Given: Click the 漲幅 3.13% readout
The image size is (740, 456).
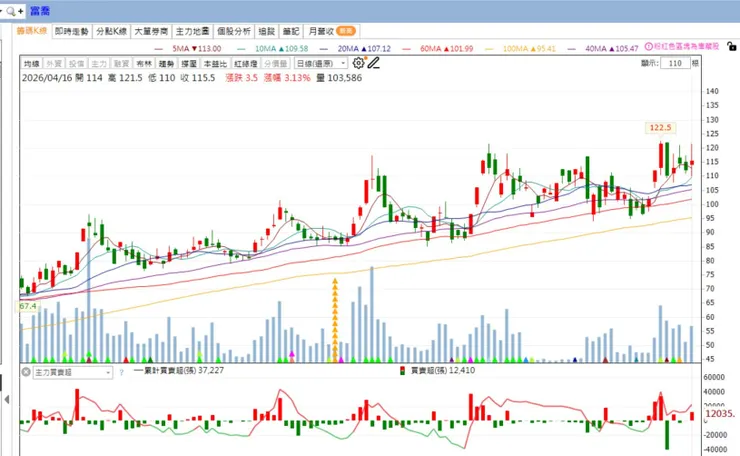Looking at the screenshot, I should tap(287, 78).
